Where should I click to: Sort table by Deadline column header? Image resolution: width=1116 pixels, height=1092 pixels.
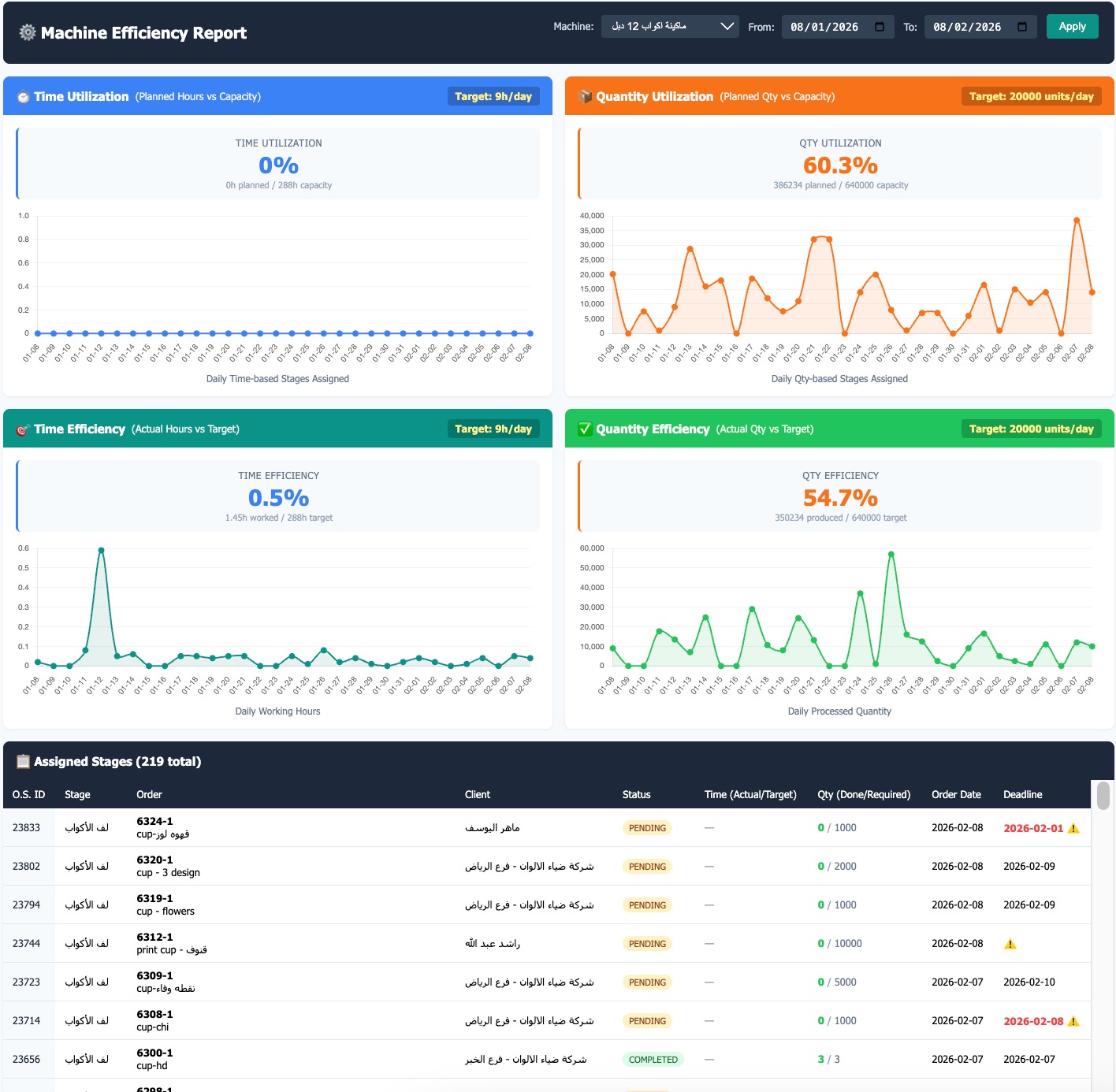point(1022,794)
